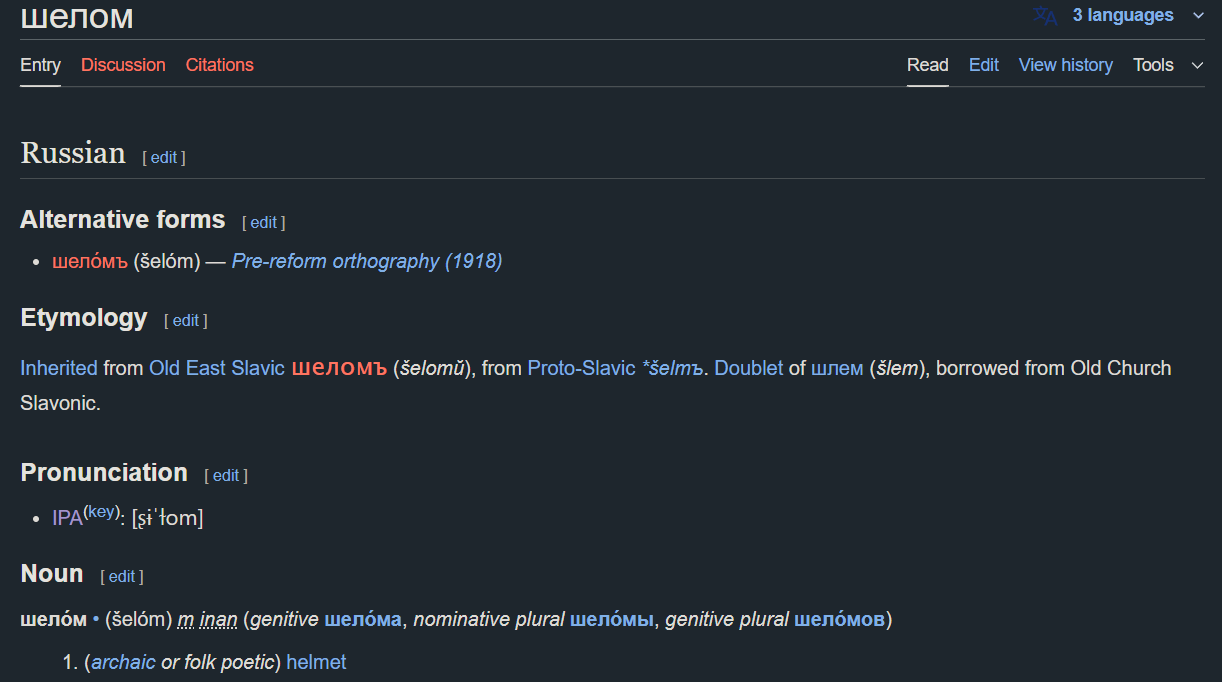Click the bold headword шело́м
1222x682 pixels.
tap(54, 620)
